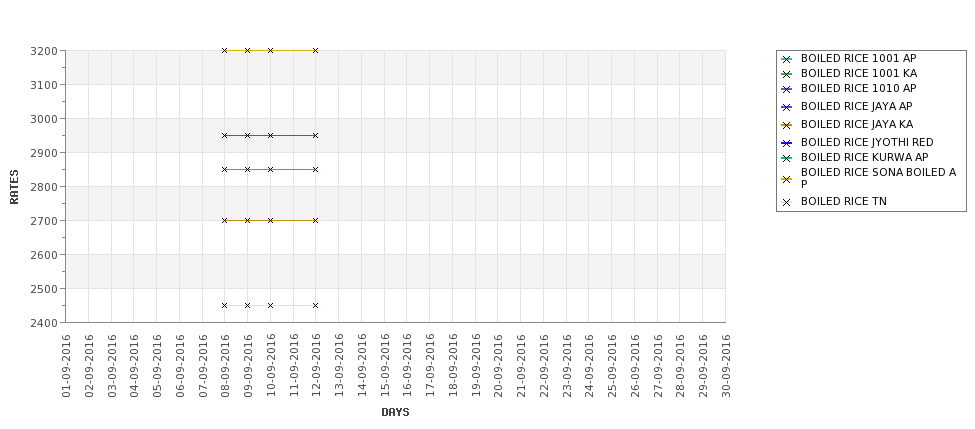Select the BOILED RICE TN legend label

pos(844,201)
